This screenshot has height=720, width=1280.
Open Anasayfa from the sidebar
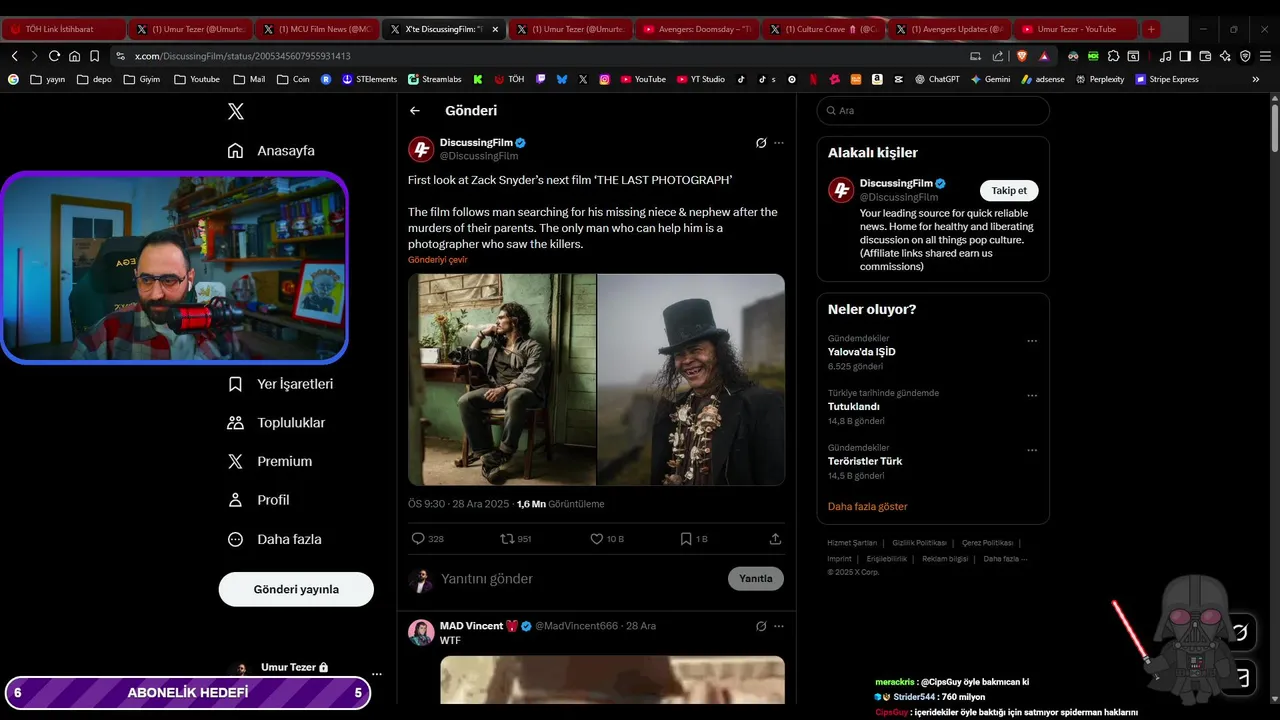pos(271,151)
